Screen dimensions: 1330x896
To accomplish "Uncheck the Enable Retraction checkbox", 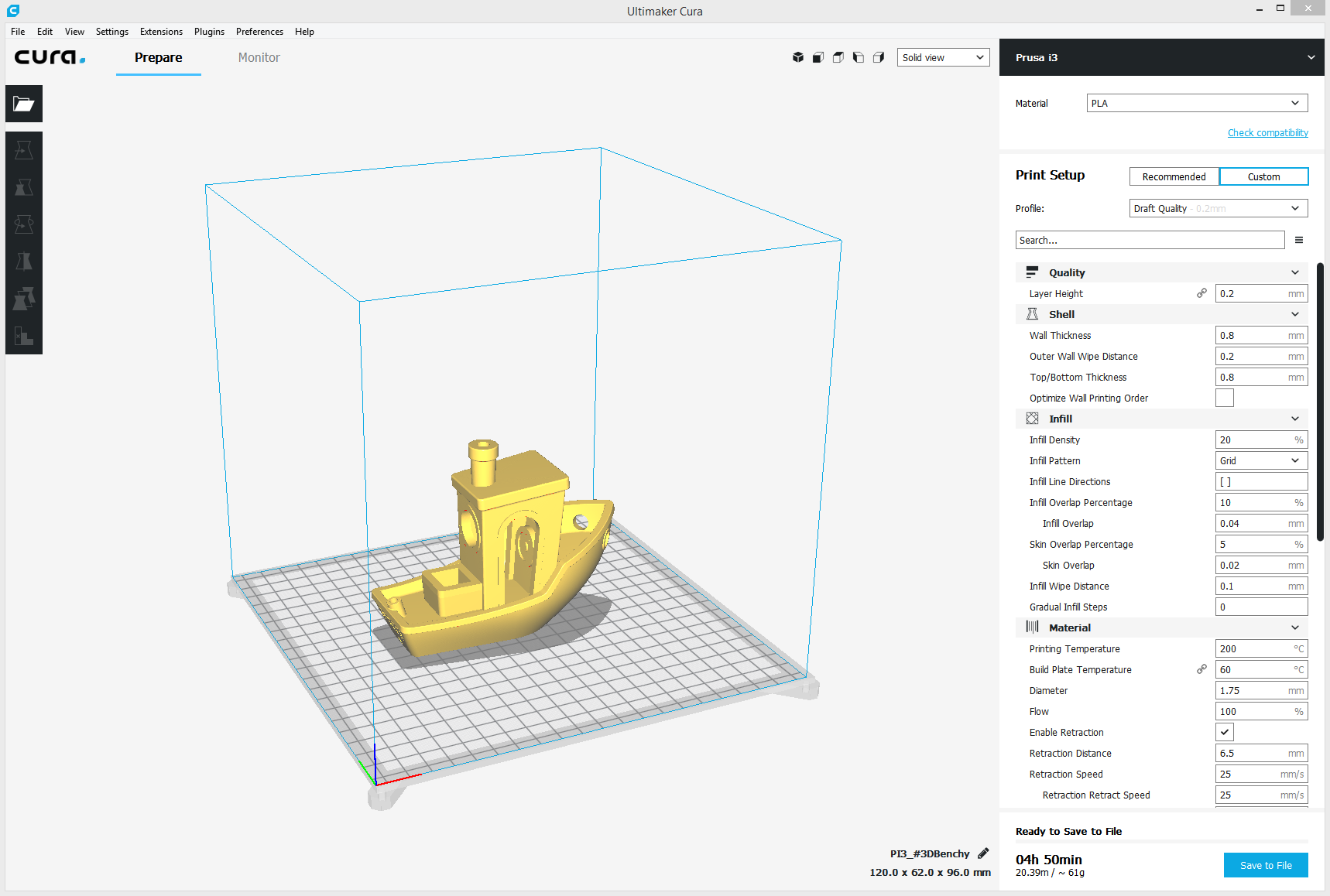I will coord(1225,732).
